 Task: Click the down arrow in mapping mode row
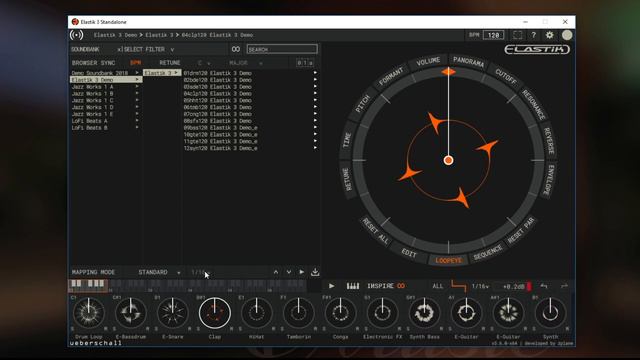click(x=289, y=272)
